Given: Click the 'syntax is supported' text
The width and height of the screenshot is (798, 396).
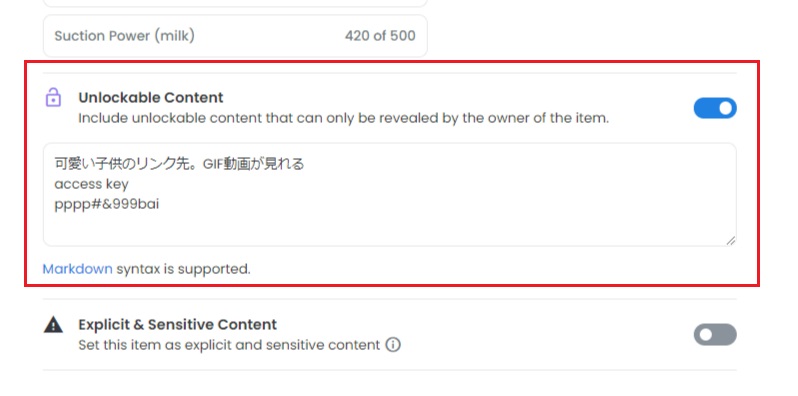Looking at the screenshot, I should pyautogui.click(x=183, y=269).
